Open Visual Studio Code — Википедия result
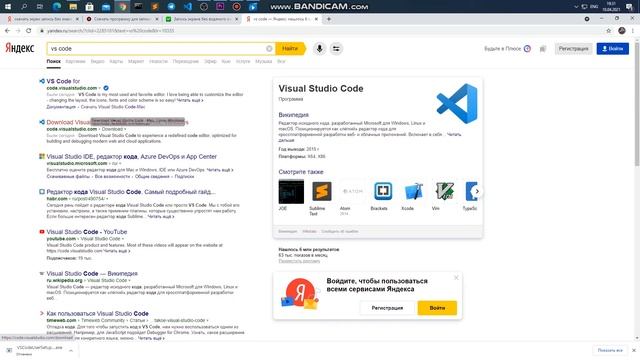Screen dimensions: 640x360 tap(92, 273)
